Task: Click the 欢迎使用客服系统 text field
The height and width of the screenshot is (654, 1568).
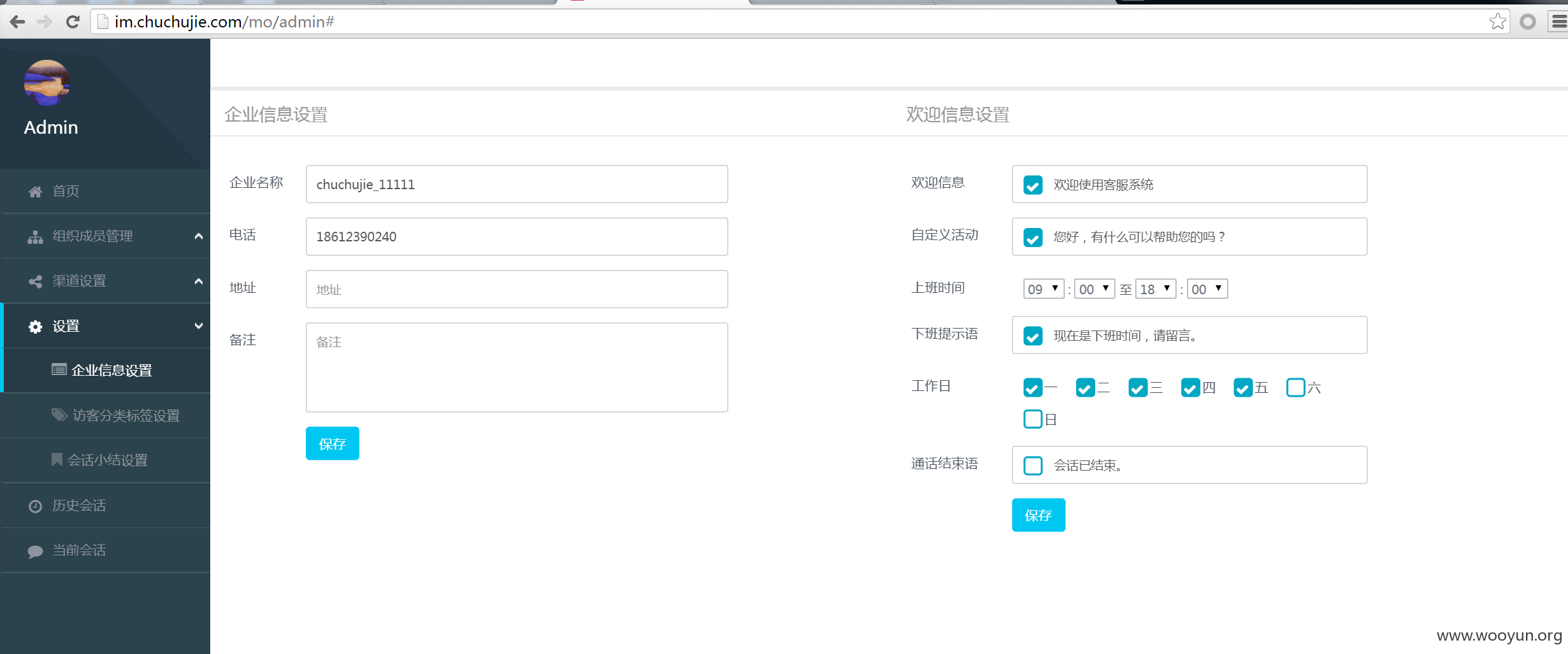Action: coord(1190,184)
